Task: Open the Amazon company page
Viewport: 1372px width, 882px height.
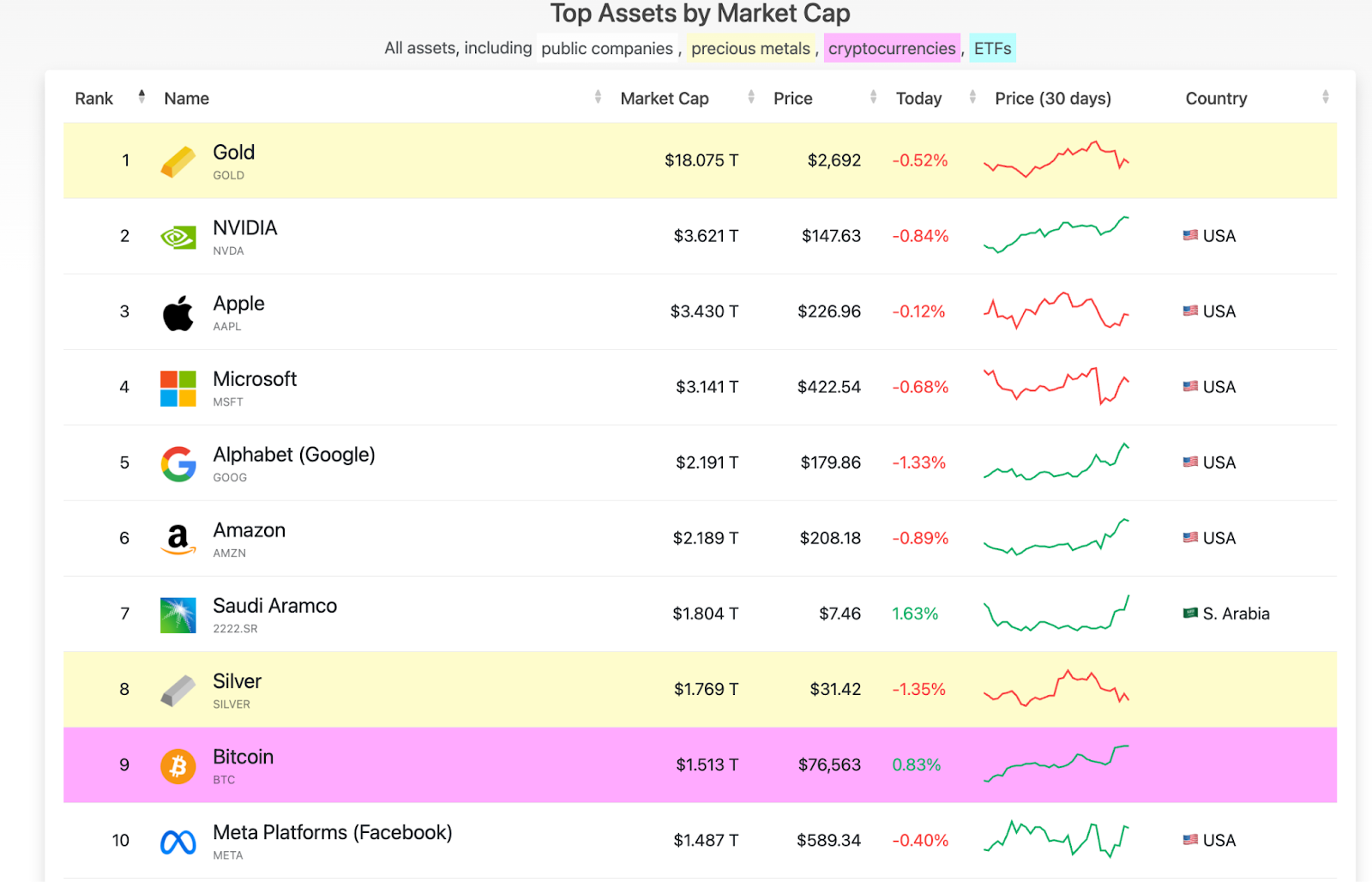Action: 249,529
